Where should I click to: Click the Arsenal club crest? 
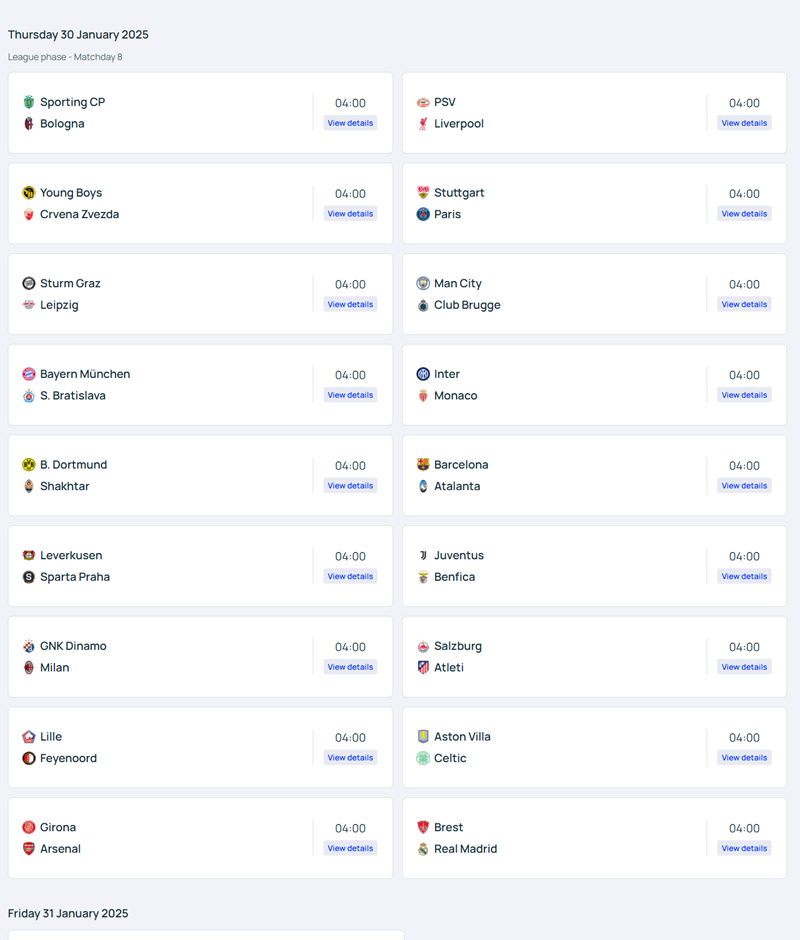point(29,849)
